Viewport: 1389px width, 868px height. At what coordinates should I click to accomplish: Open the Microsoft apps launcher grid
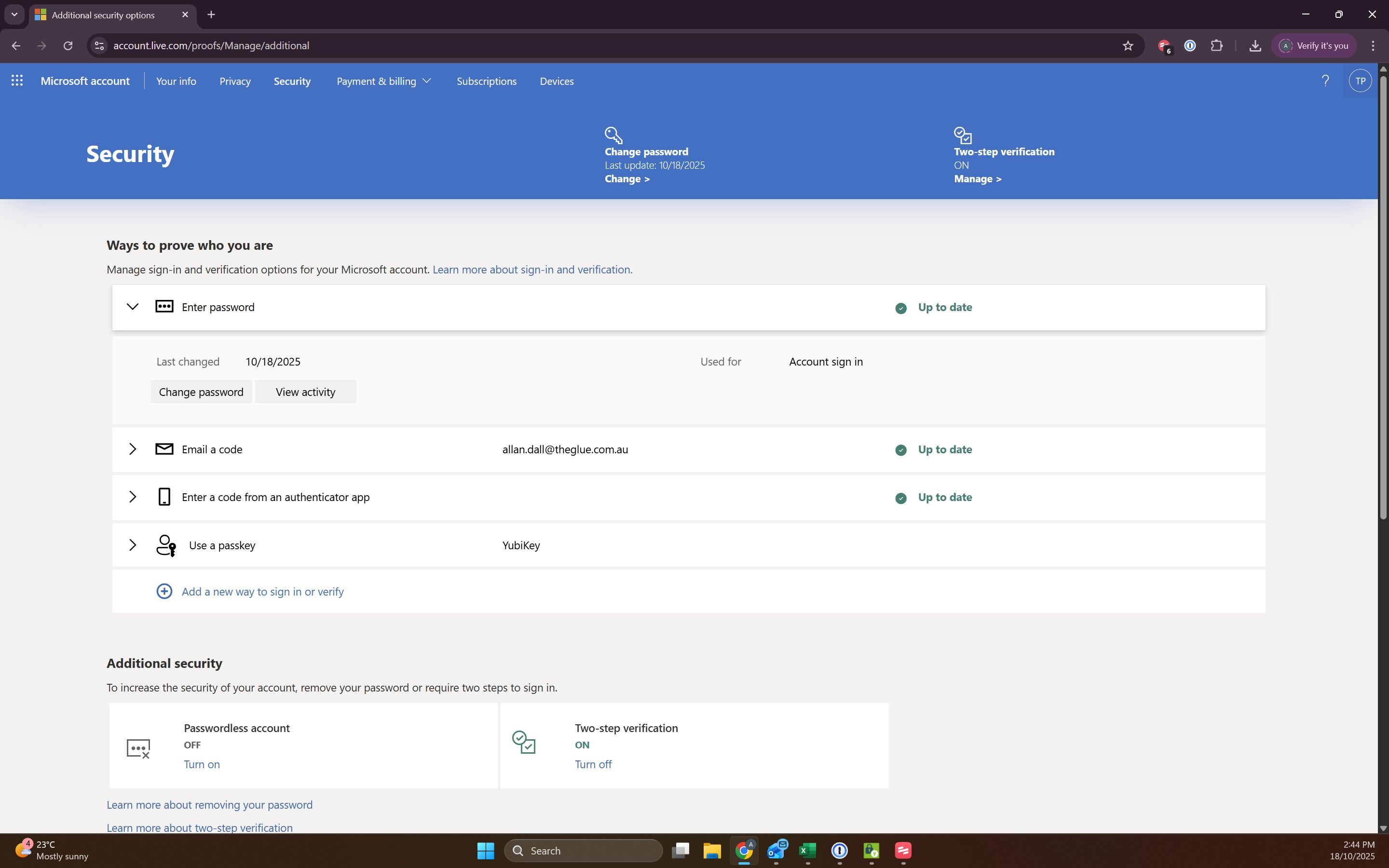(x=17, y=81)
